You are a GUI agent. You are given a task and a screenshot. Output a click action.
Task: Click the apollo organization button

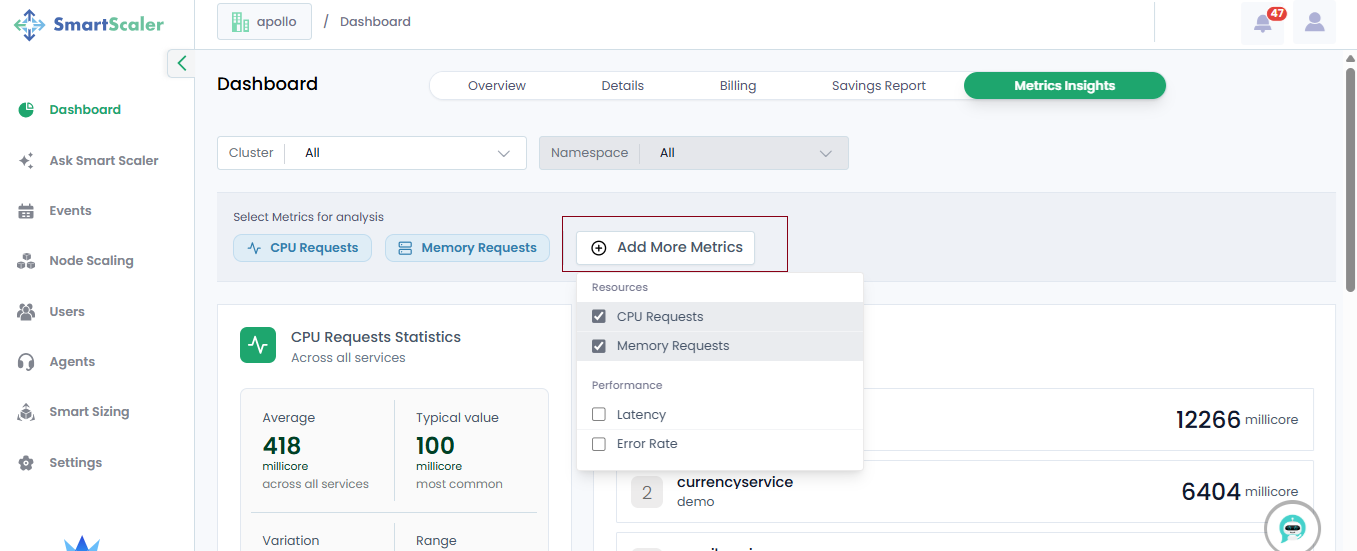pyautogui.click(x=264, y=21)
